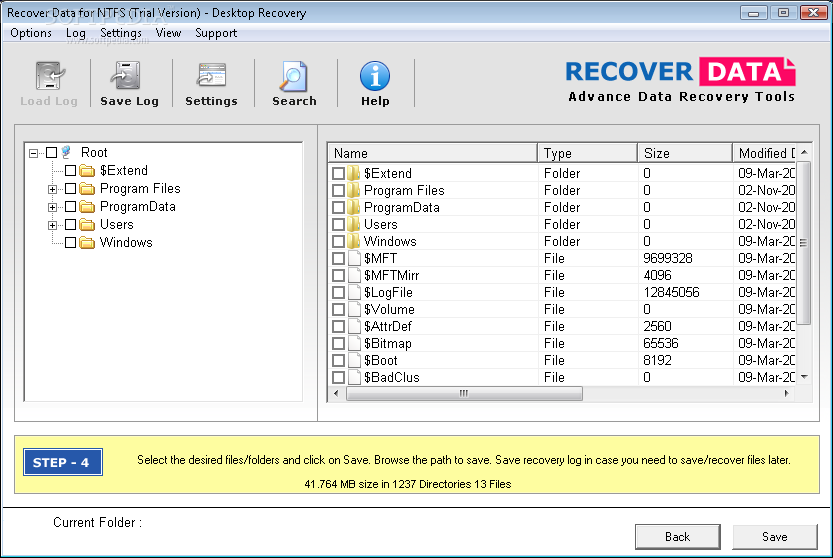Check the Windows checkbox in tree

[x=71, y=243]
